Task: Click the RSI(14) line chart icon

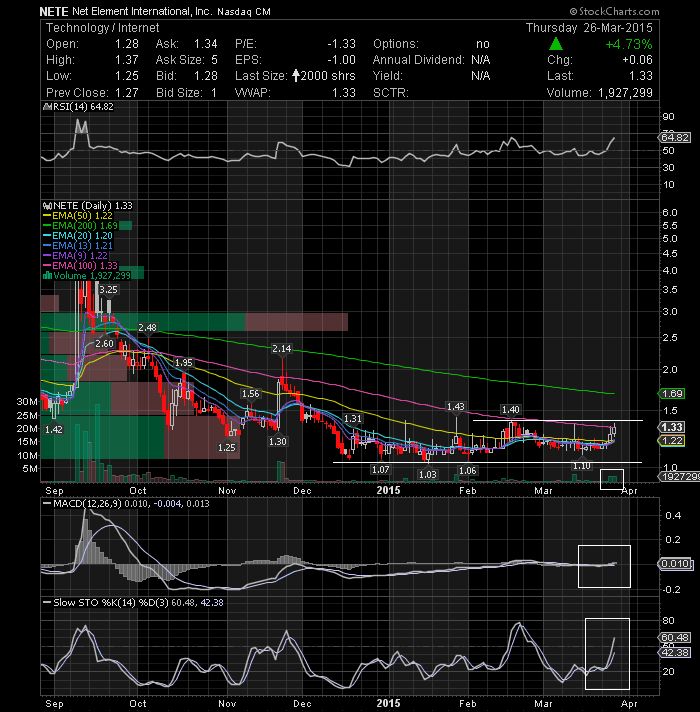Action: (47, 107)
